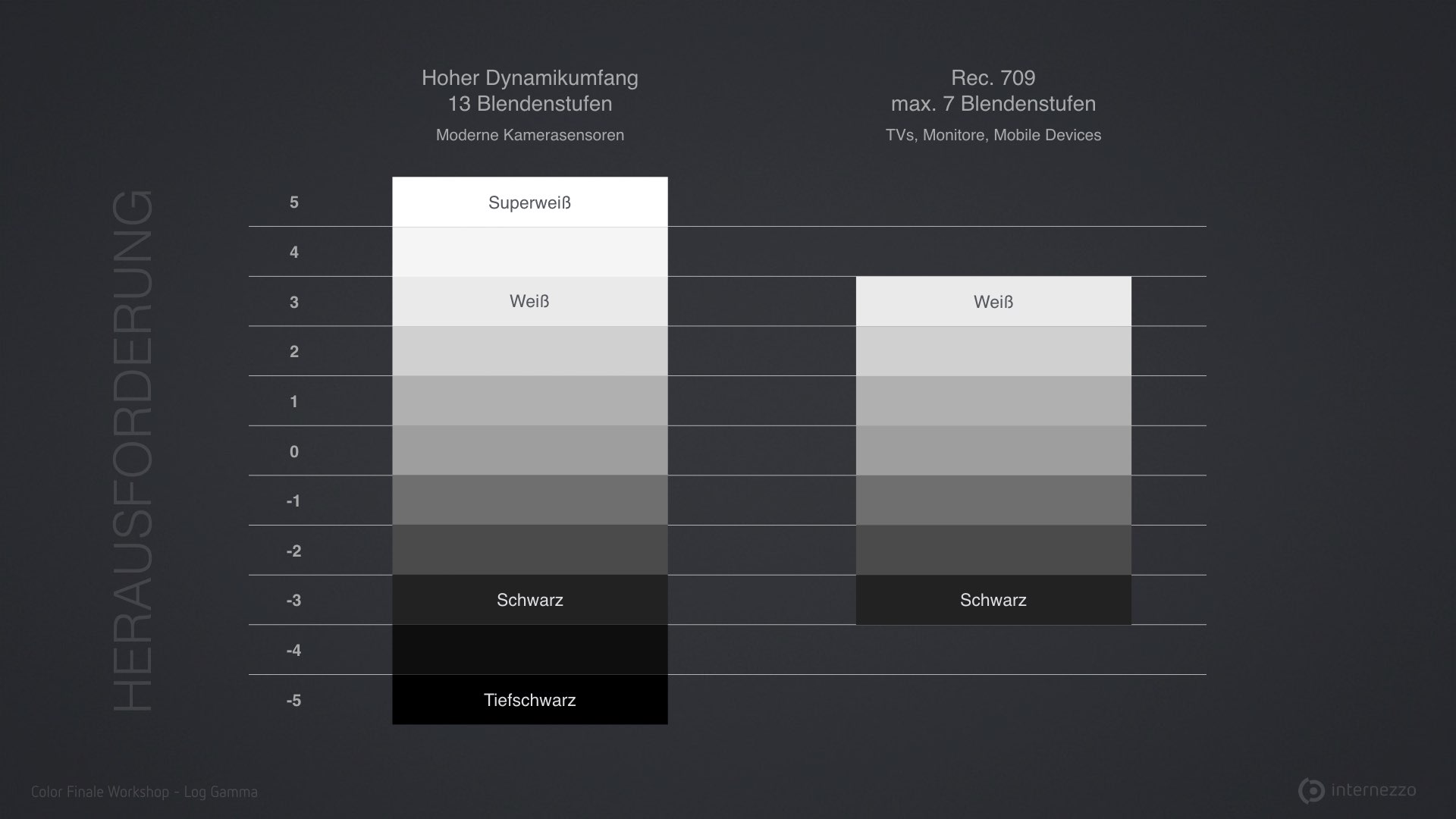1456x819 pixels.
Task: Select the Schwarz block under Rec. 709
Action: point(993,600)
